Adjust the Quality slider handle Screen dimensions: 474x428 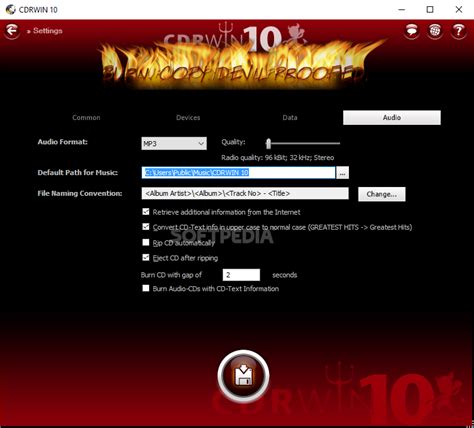[x=268, y=143]
